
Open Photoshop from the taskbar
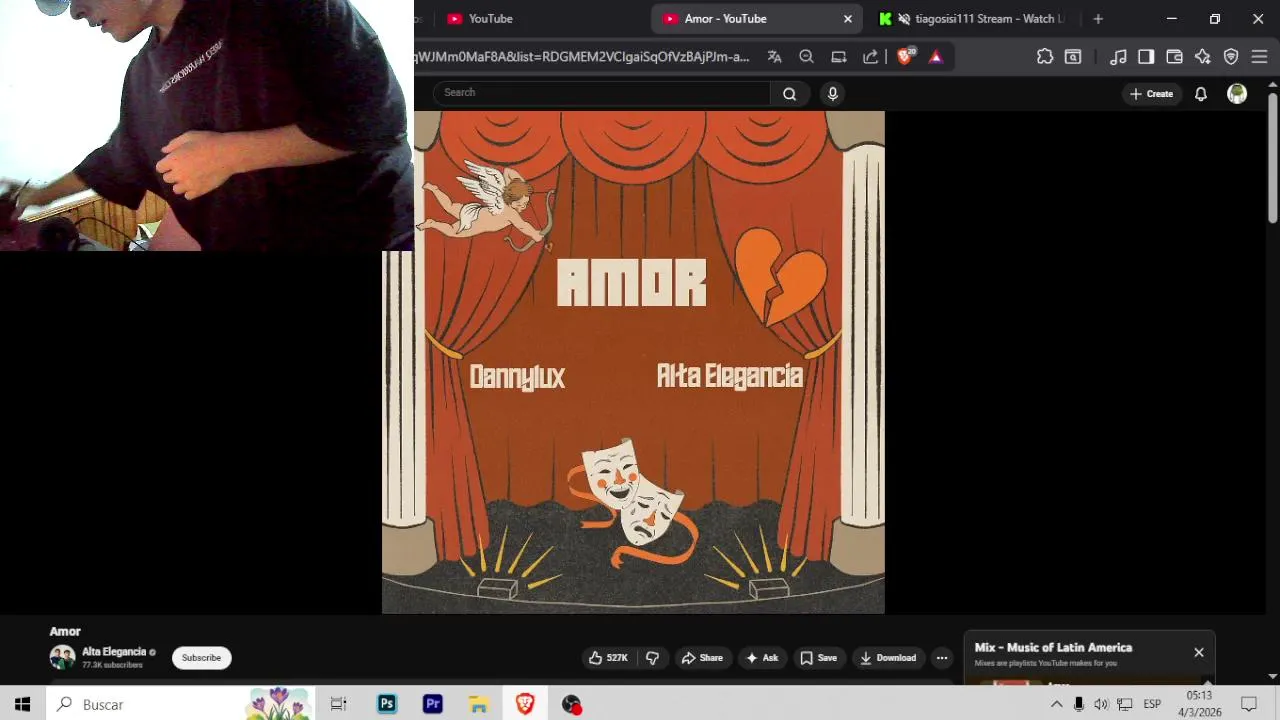[386, 704]
